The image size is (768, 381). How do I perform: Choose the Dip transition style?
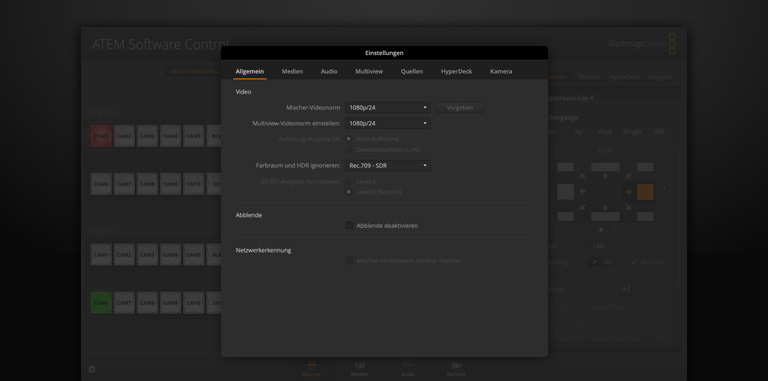(x=577, y=132)
